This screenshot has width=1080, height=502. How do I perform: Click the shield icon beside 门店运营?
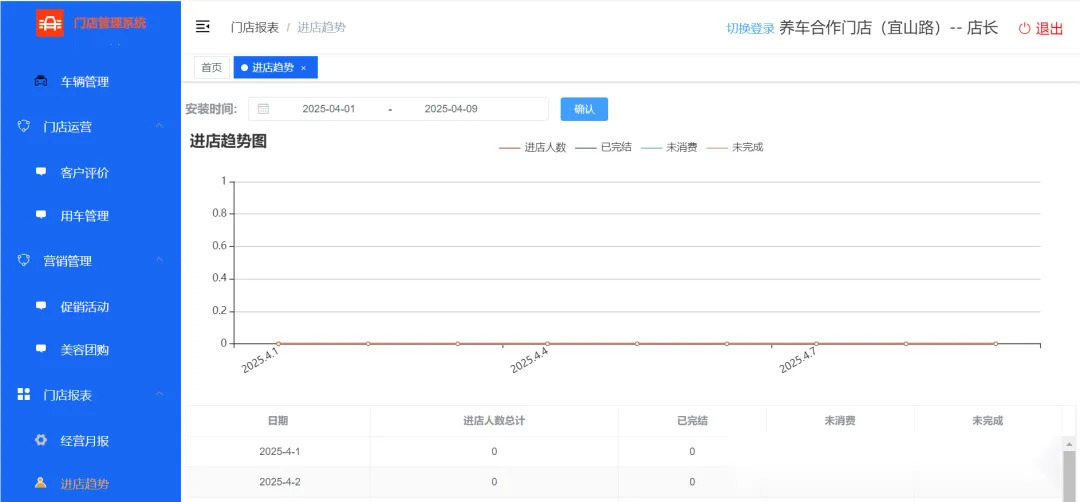pos(23,127)
